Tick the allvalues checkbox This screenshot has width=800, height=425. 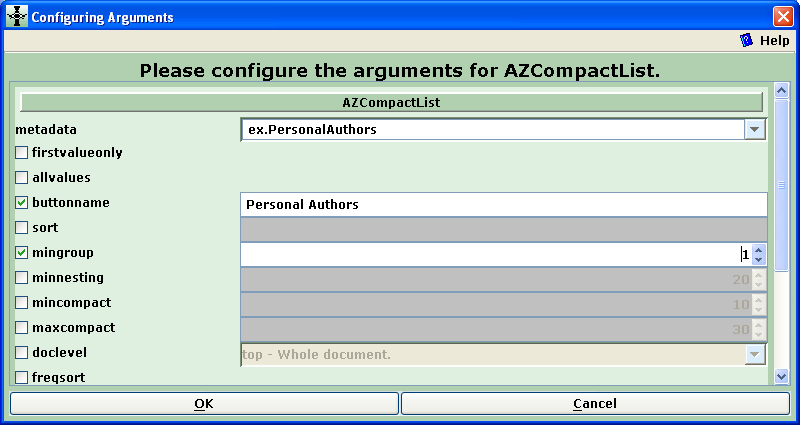coord(21,178)
